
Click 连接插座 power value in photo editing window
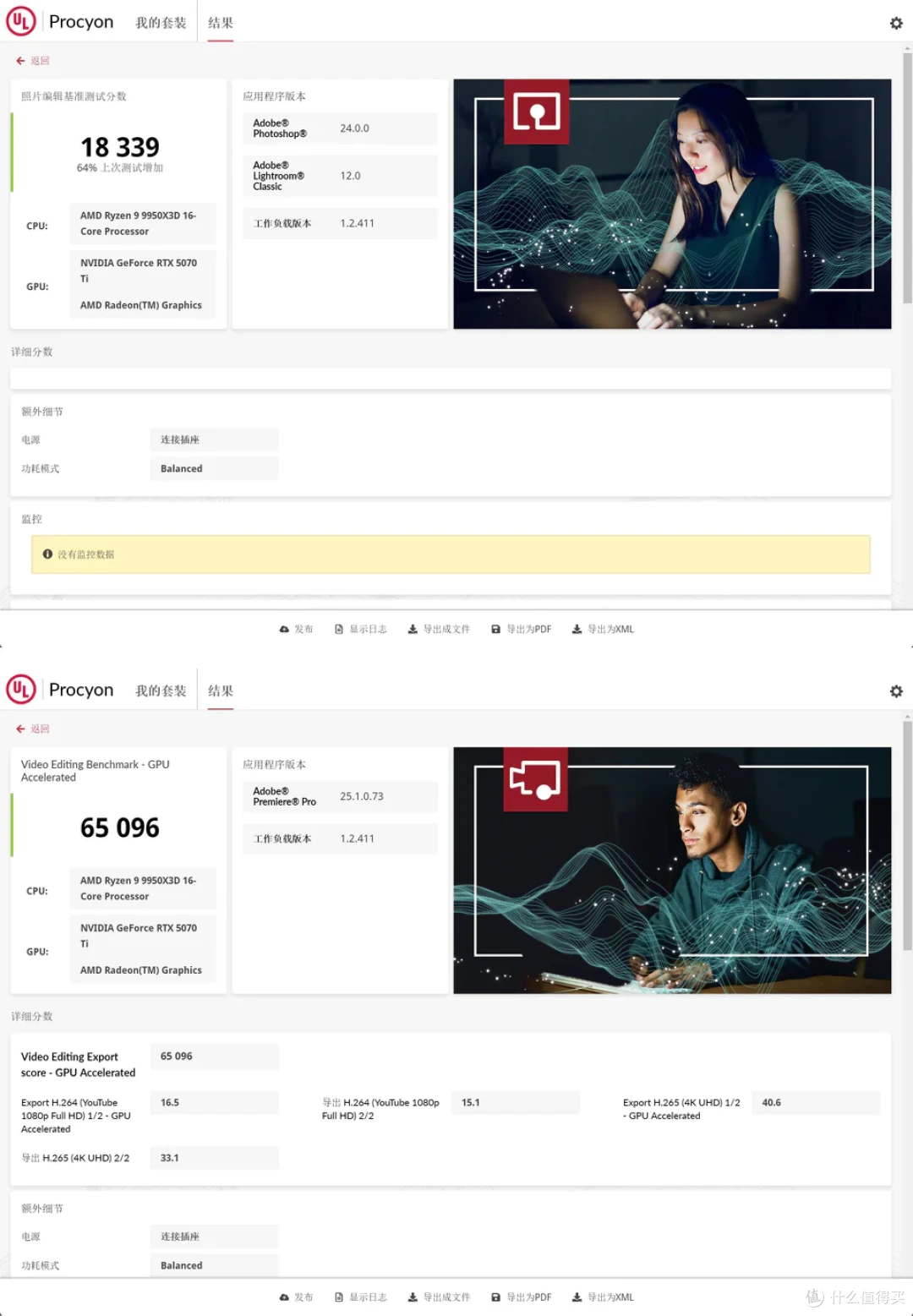point(214,440)
